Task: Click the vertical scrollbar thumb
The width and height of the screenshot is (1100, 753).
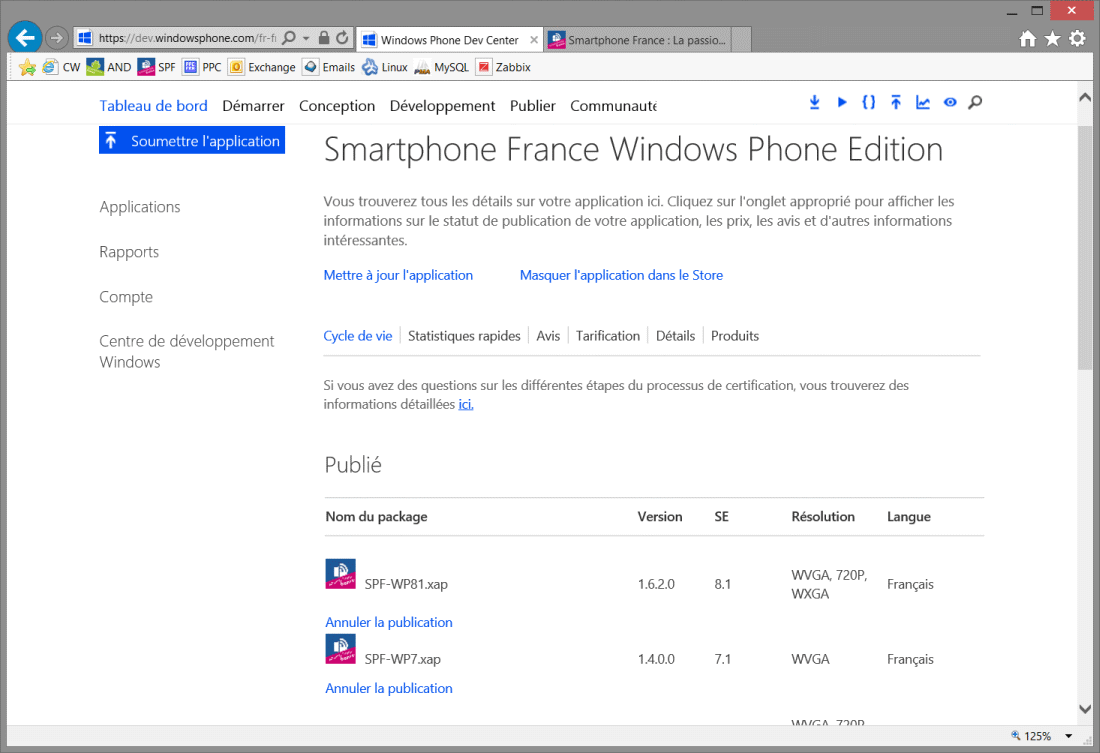Action: coord(1085,247)
